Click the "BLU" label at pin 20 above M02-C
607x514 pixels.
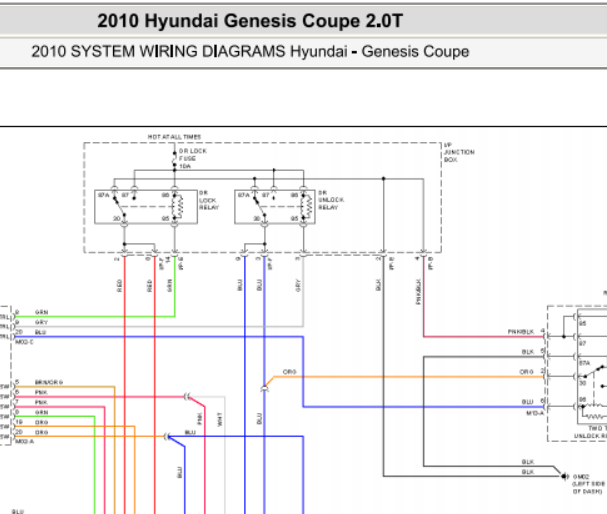(40, 332)
